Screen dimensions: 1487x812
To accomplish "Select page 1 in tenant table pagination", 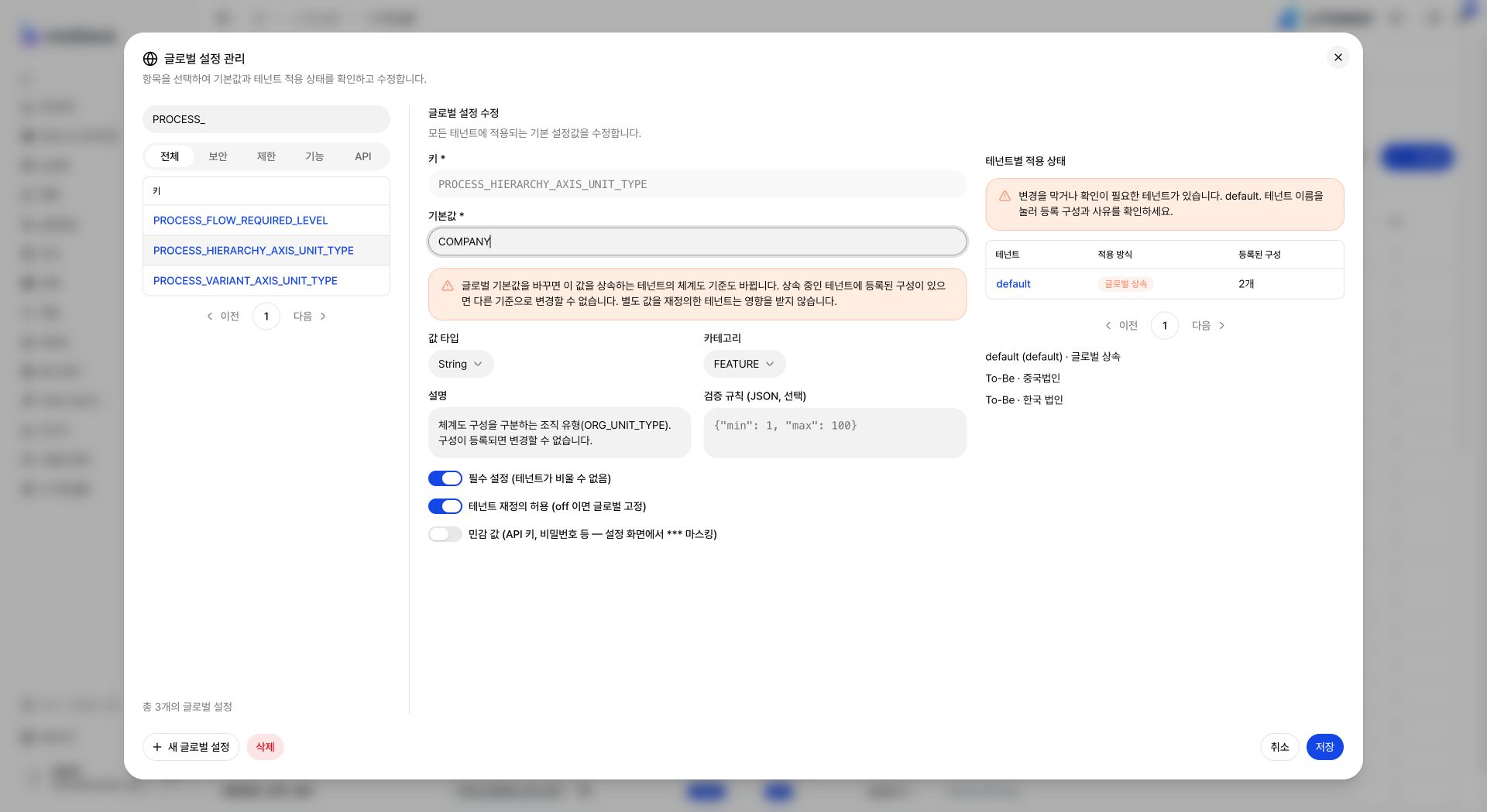I will click(x=1165, y=325).
